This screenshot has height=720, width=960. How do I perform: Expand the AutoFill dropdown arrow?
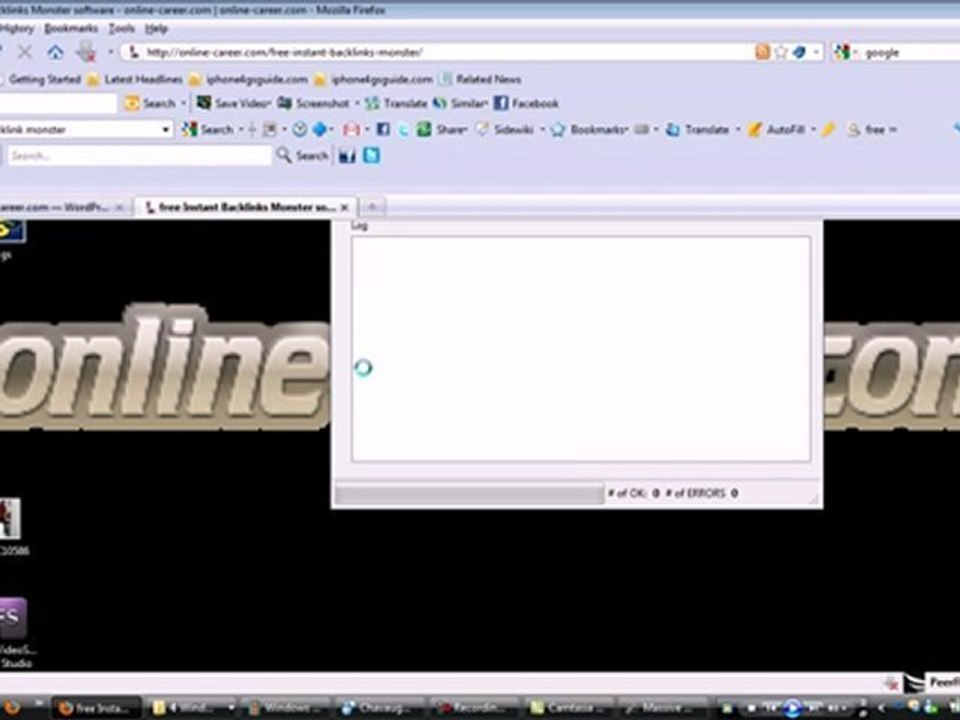(x=813, y=129)
